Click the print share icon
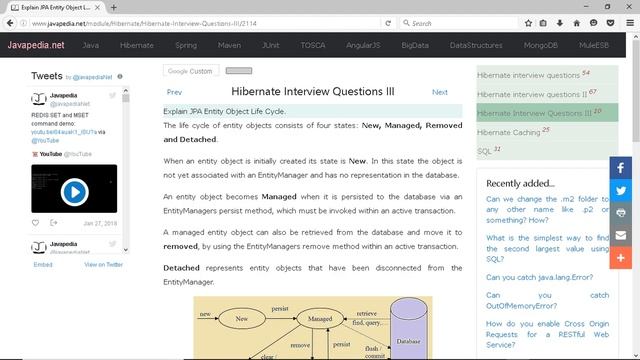The image size is (640, 360). pyautogui.click(x=620, y=213)
